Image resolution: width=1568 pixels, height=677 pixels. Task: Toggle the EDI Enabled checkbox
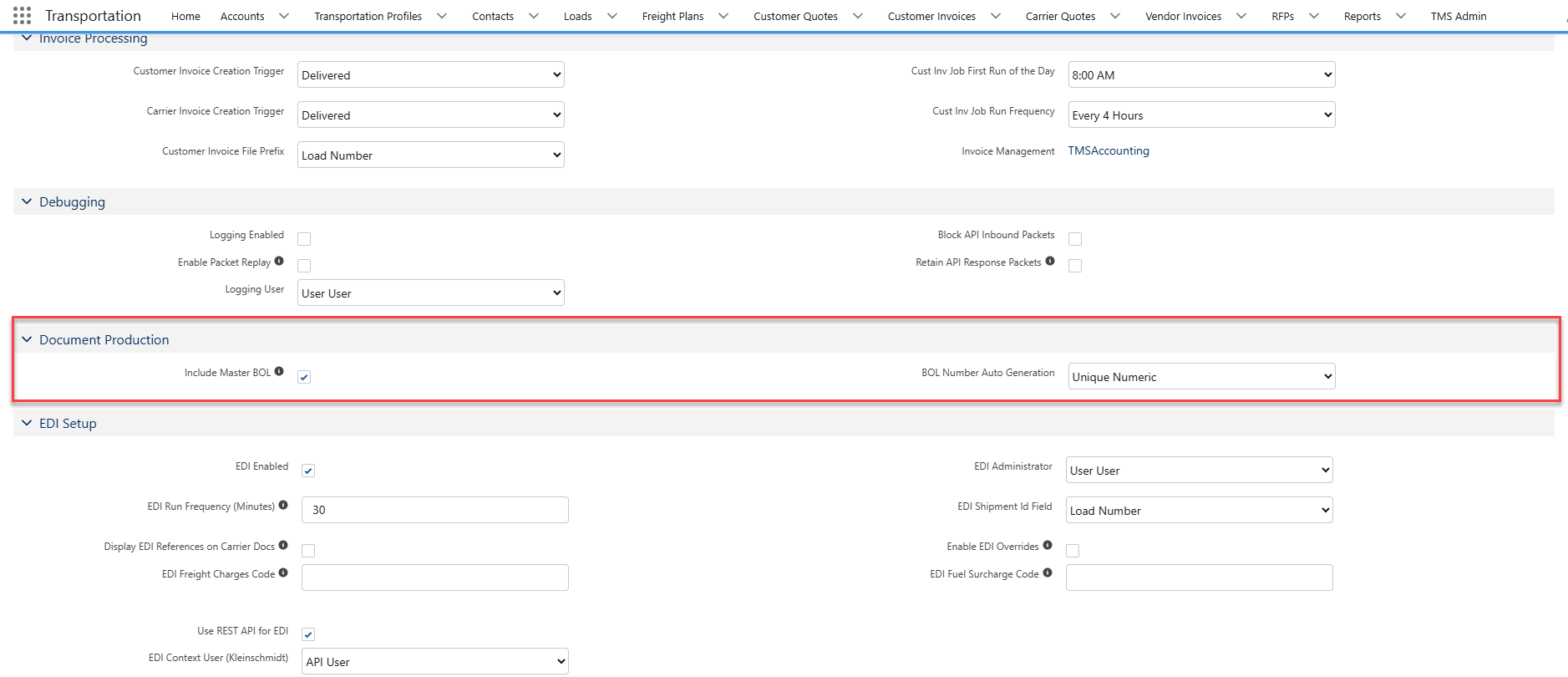pyautogui.click(x=308, y=471)
